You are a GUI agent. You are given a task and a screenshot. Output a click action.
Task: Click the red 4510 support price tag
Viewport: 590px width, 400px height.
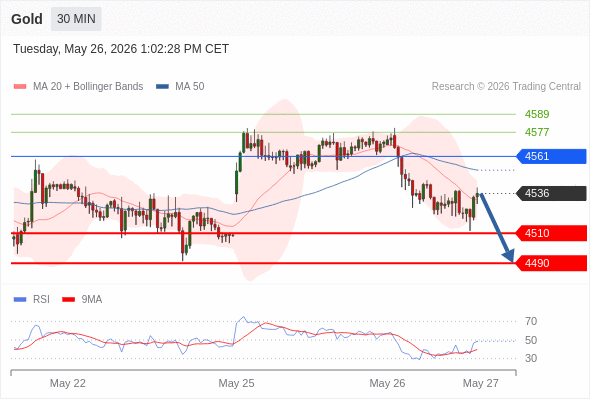click(551, 233)
